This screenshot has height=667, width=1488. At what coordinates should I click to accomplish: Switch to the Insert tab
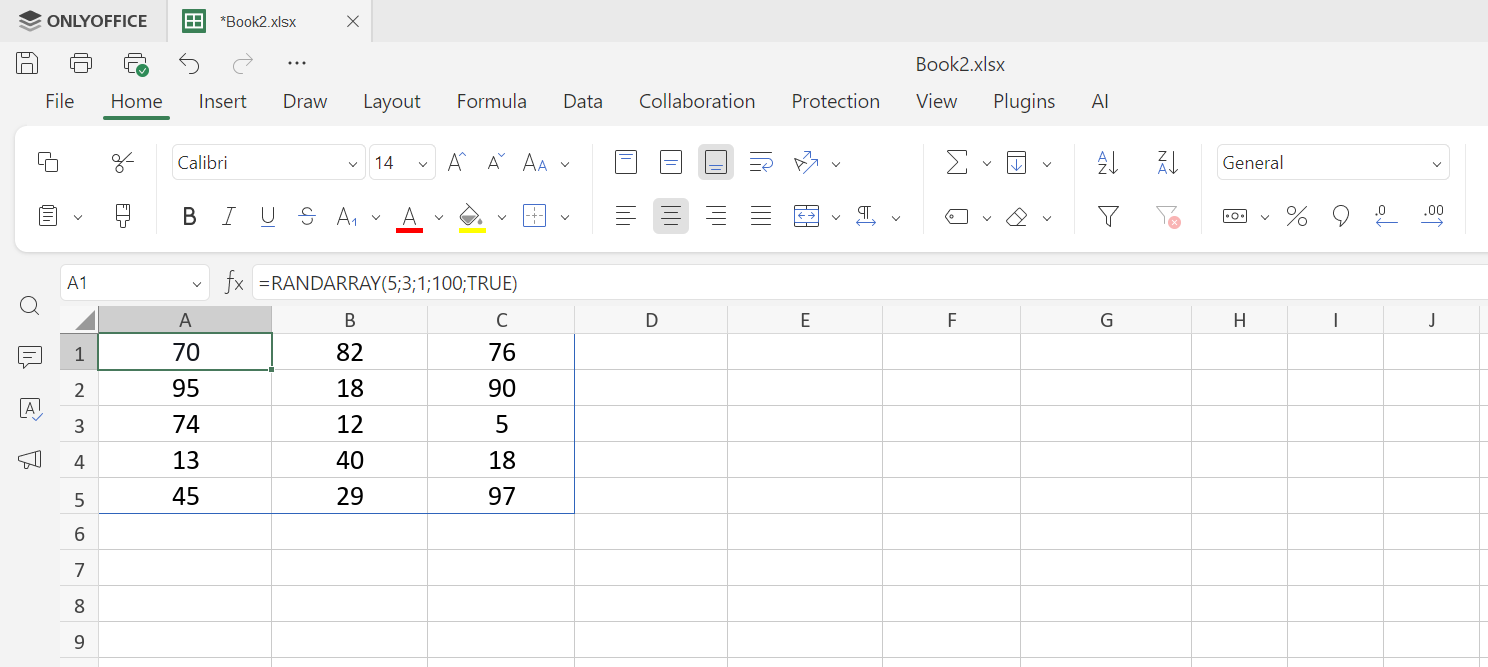222,101
